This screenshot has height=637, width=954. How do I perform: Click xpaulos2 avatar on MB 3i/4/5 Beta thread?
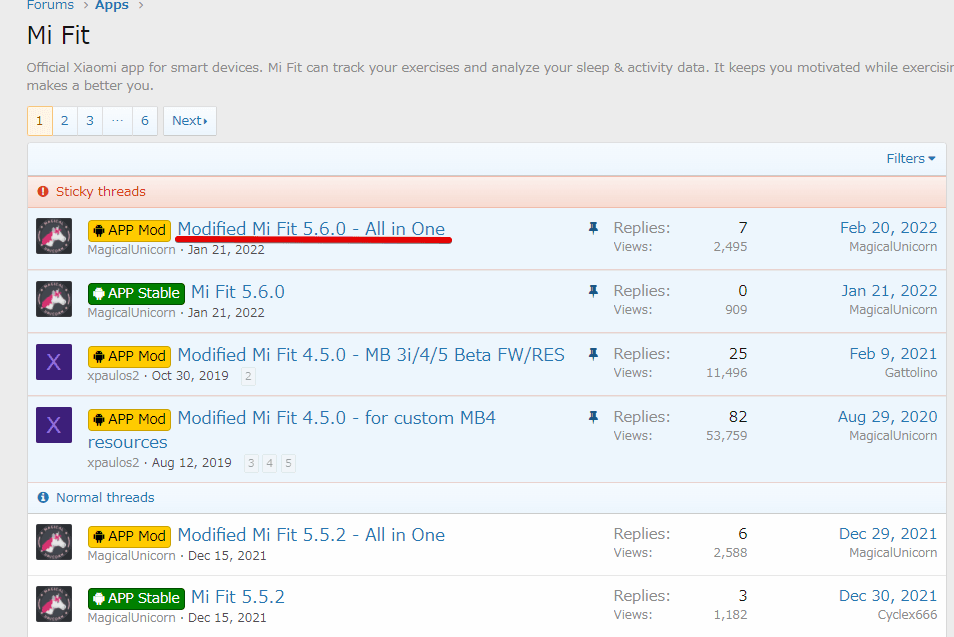click(54, 362)
